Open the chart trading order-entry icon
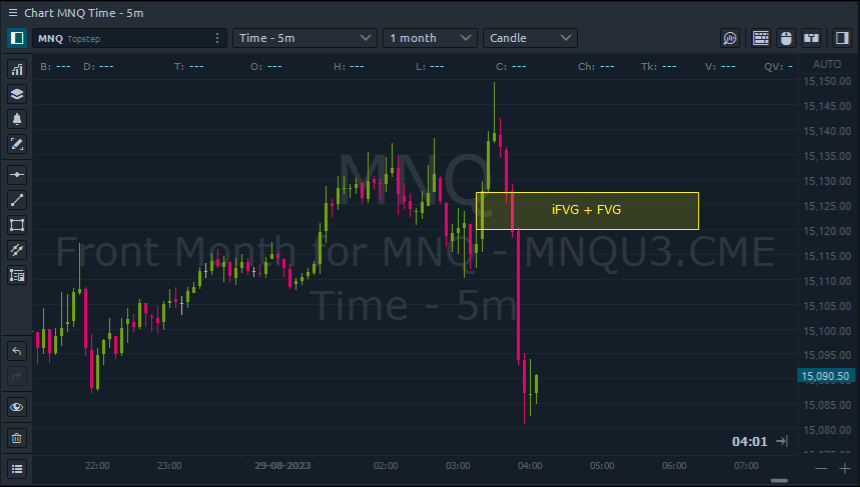This screenshot has width=860, height=487. coord(811,38)
